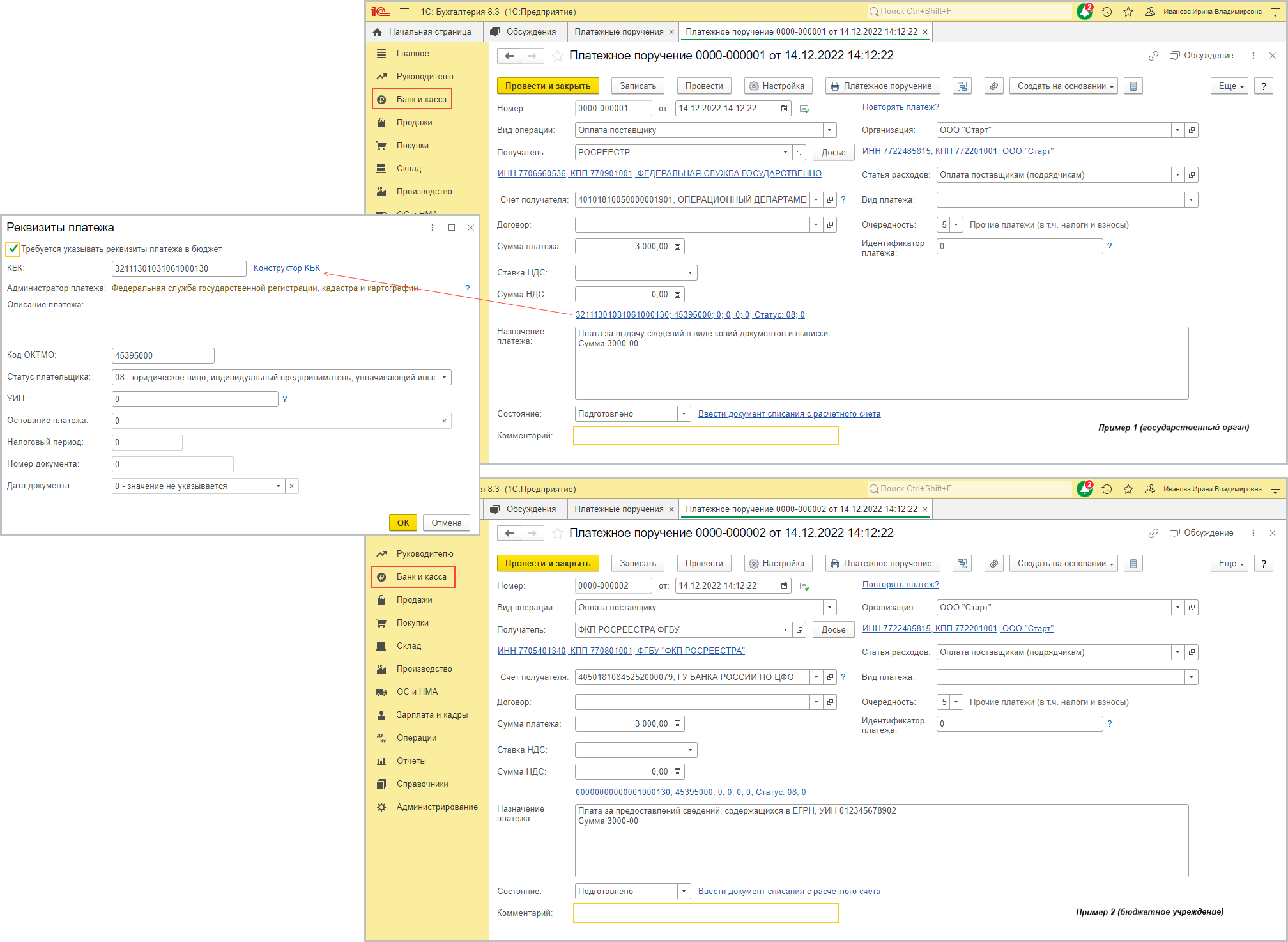Expand Вид платежа dropdown in order 0000-000001
This screenshot has width=1288, height=942.
[x=1191, y=200]
